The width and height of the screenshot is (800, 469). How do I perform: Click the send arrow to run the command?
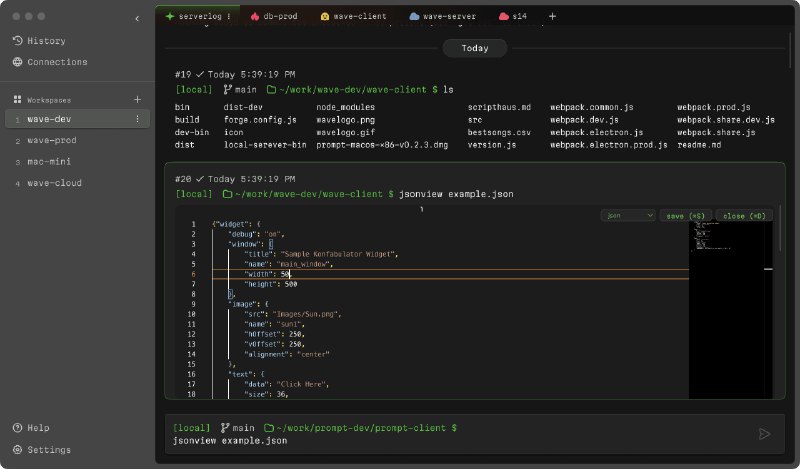coord(765,433)
